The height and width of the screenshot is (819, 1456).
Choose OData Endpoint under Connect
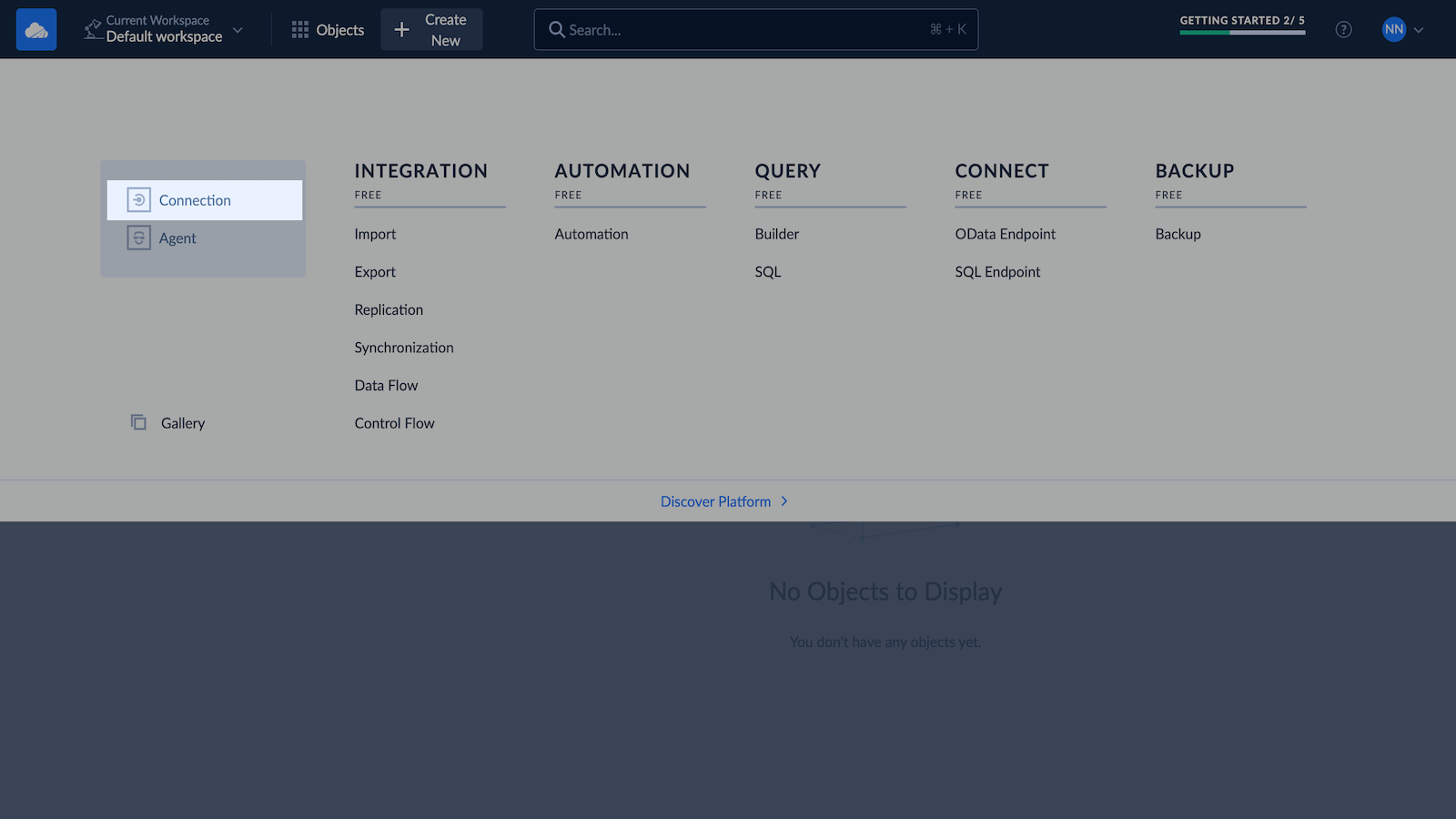(x=1005, y=234)
